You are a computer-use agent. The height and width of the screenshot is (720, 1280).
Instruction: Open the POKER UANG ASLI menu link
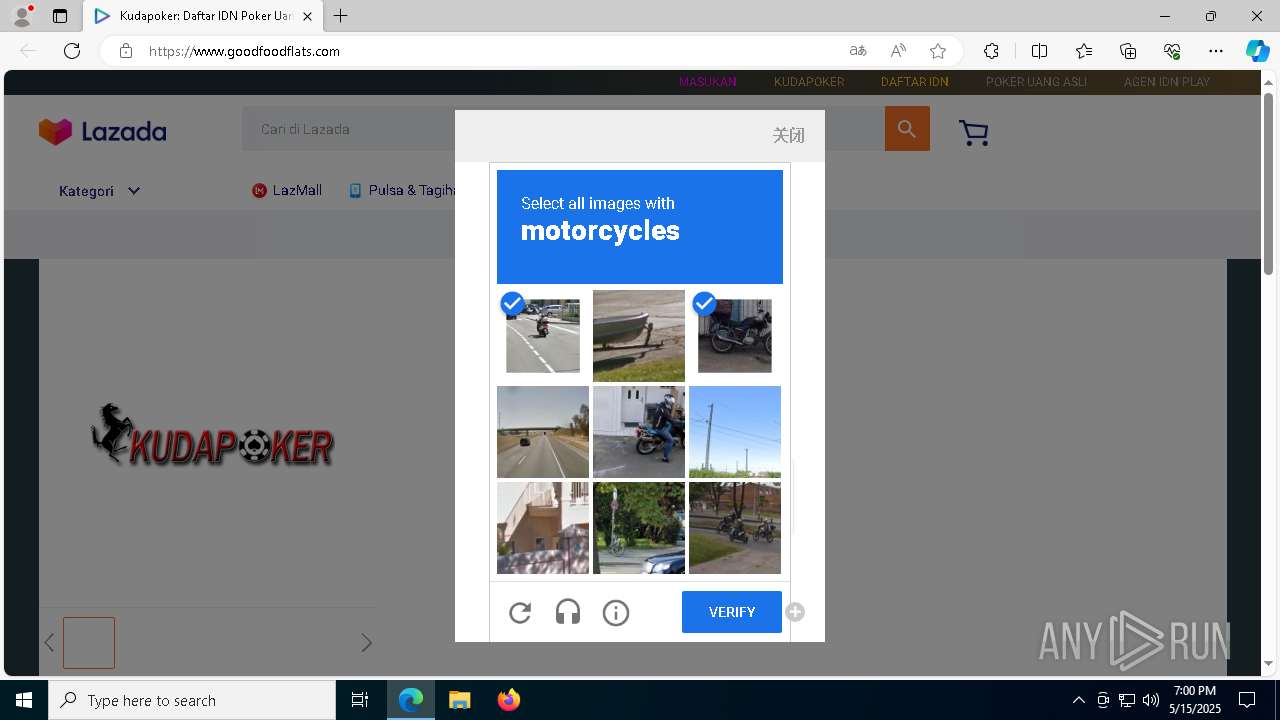[x=1036, y=82]
